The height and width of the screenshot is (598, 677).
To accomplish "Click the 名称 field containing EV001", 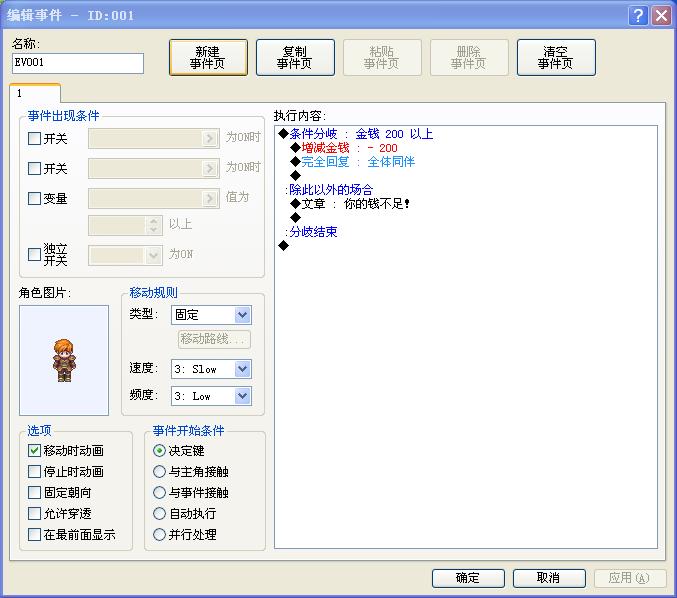I will (x=78, y=63).
